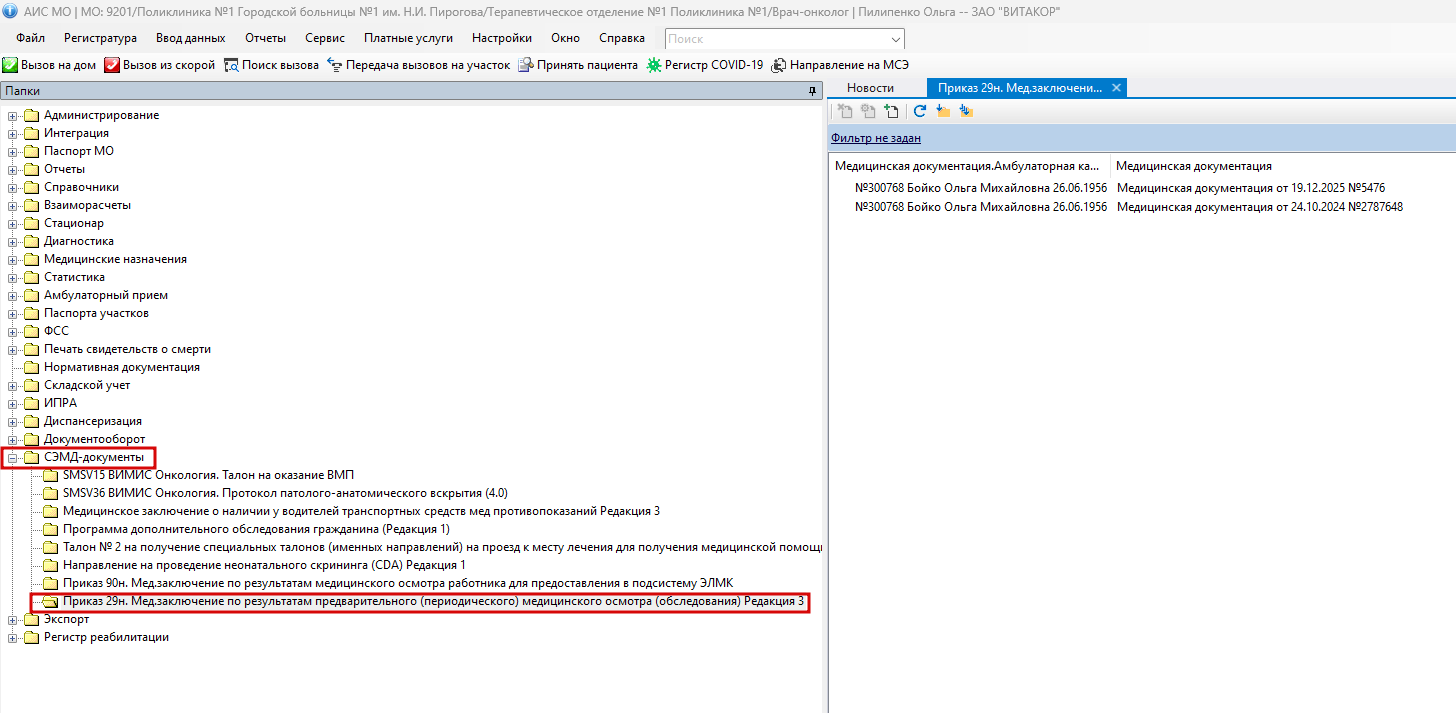Image resolution: width=1456 pixels, height=713 pixels.
Task: Click the folder icon with double blue arrows
Action: pos(965,111)
